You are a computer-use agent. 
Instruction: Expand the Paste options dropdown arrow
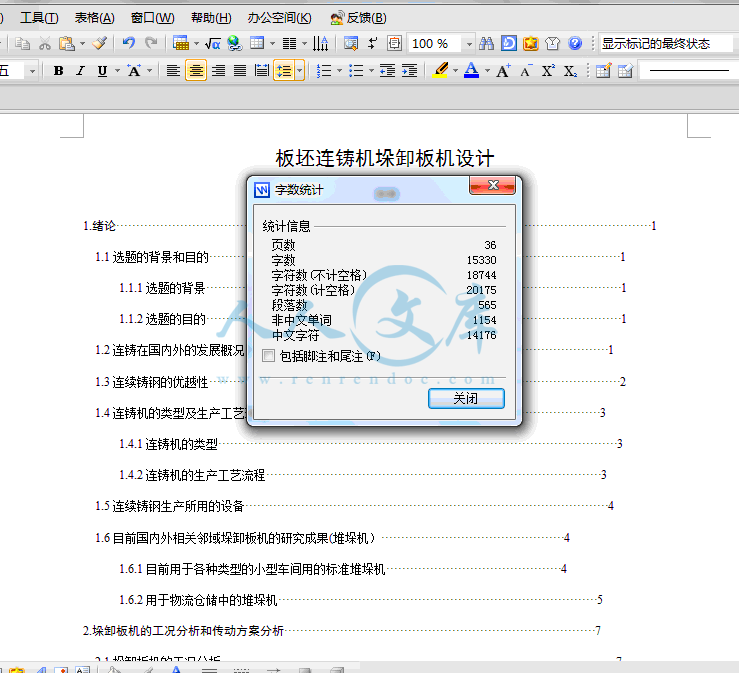coord(82,44)
